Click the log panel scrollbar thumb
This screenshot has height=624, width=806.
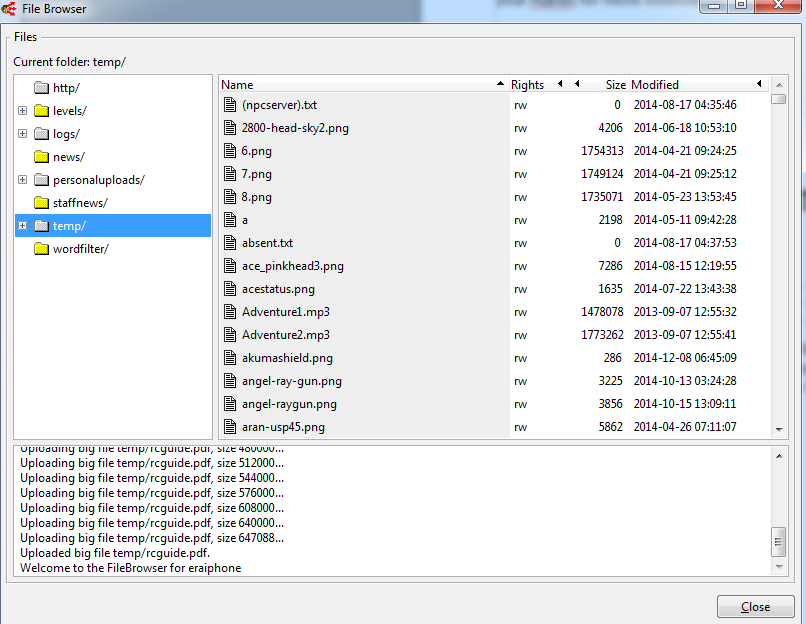(778, 541)
